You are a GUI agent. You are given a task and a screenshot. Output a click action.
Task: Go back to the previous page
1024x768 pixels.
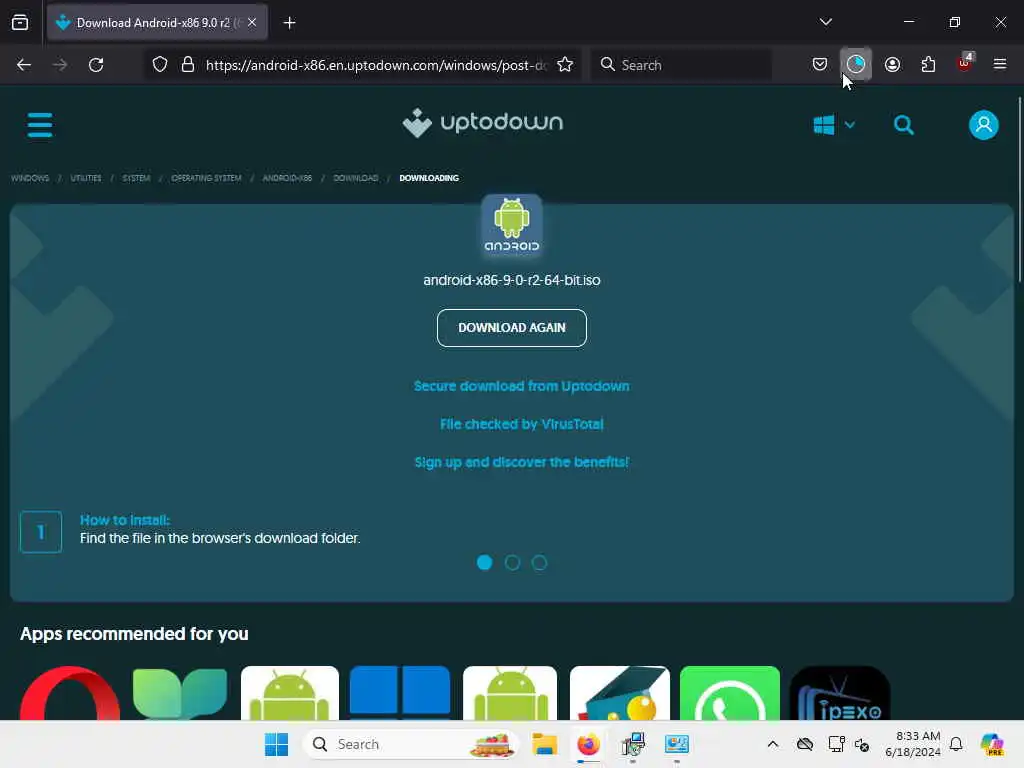[24, 65]
